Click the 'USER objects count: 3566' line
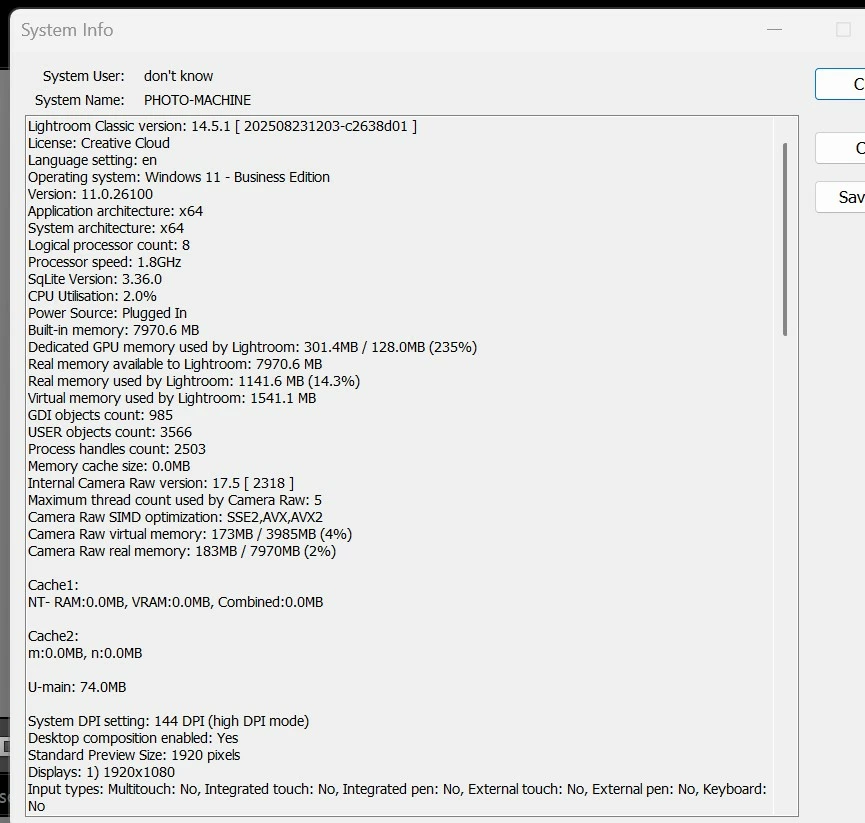 pyautogui.click(x=110, y=432)
